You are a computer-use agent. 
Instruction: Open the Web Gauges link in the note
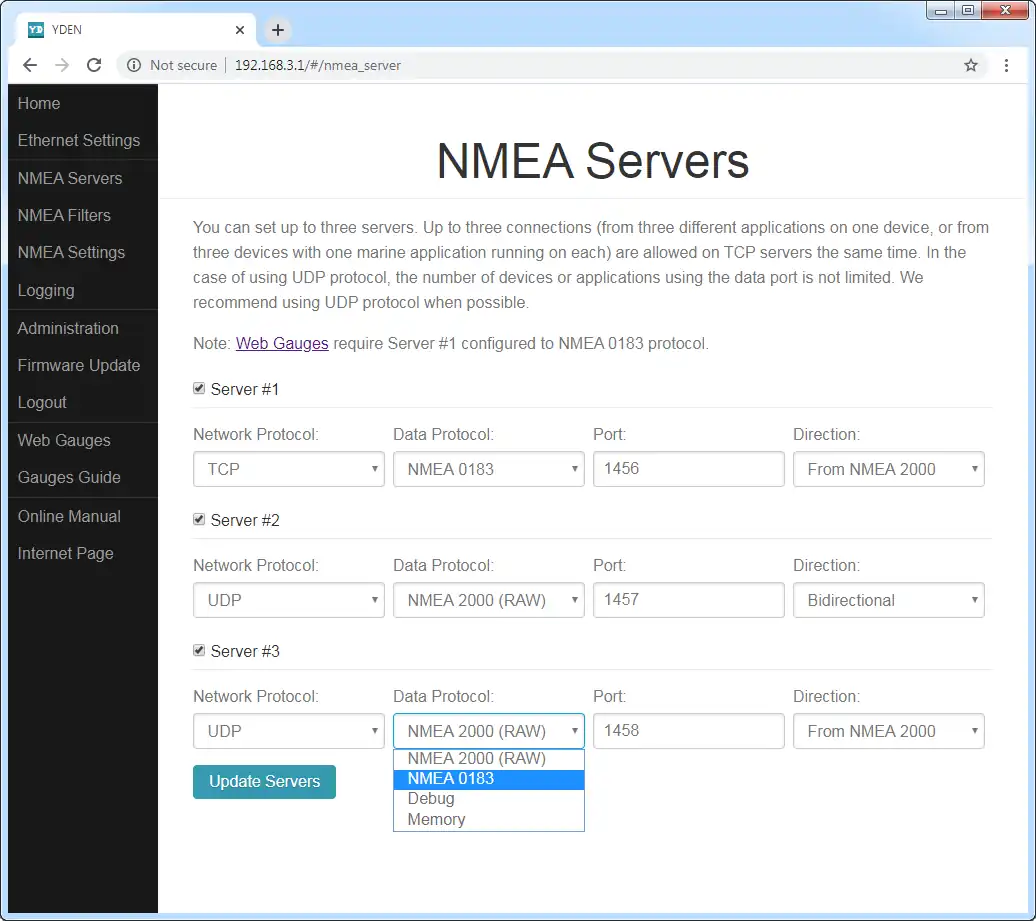281,343
